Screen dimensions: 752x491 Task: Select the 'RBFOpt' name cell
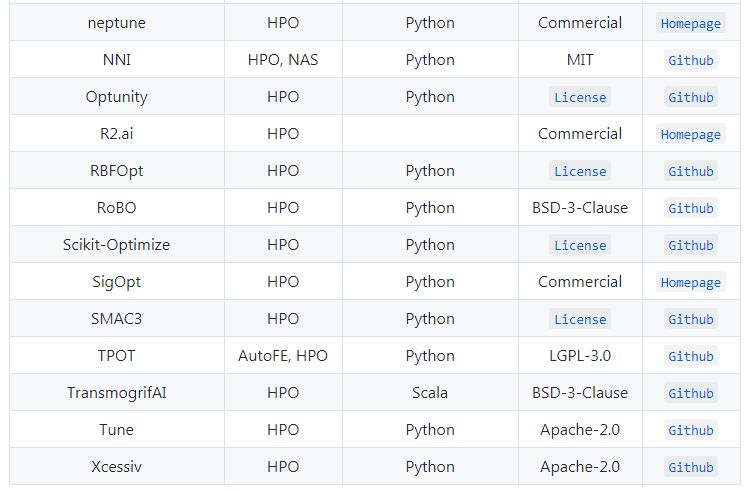117,170
